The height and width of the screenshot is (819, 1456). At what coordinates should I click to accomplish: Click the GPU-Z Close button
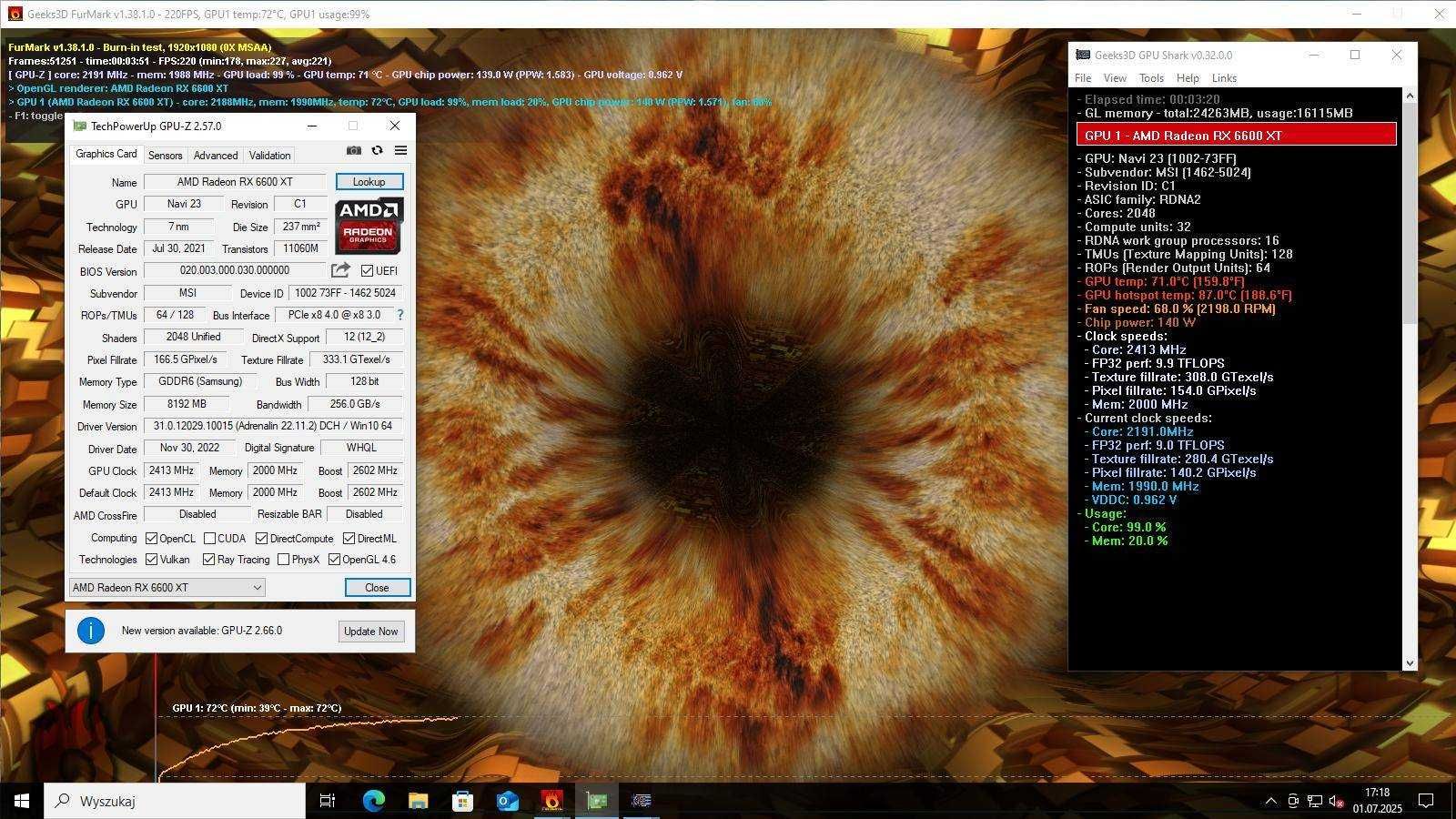click(x=377, y=588)
